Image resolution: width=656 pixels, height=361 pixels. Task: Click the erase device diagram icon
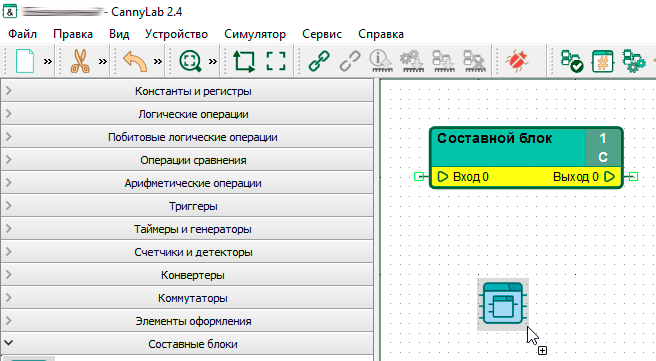point(474,61)
